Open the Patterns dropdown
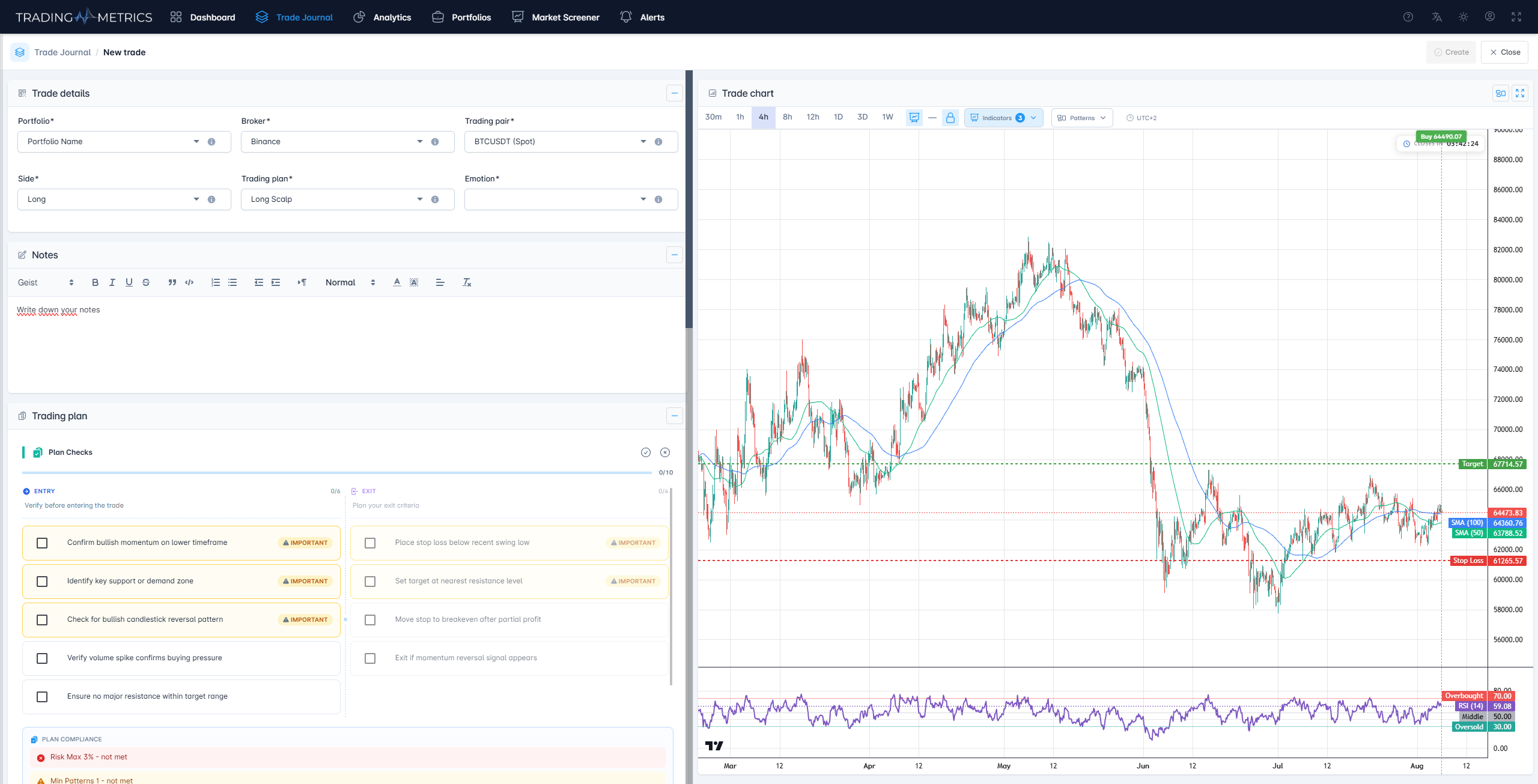The height and width of the screenshot is (784, 1538). [x=1081, y=118]
